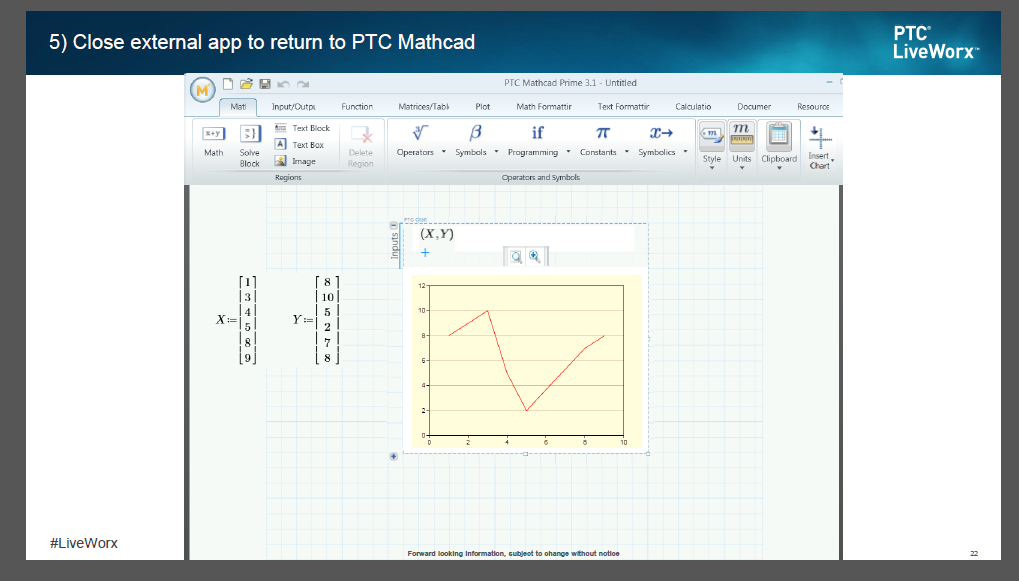Screen dimensions: 1019x581
Task: Select the X vector definition
Action: (x=237, y=320)
